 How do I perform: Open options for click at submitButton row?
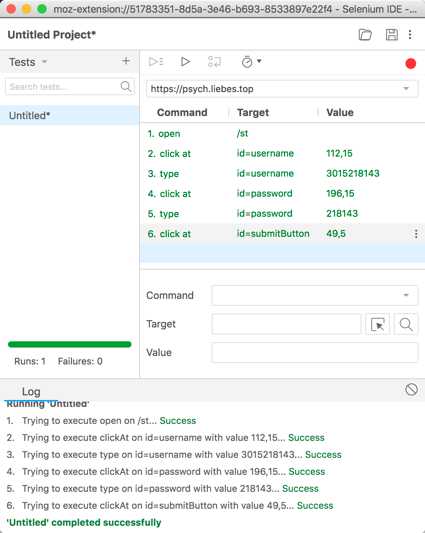pyautogui.click(x=416, y=234)
